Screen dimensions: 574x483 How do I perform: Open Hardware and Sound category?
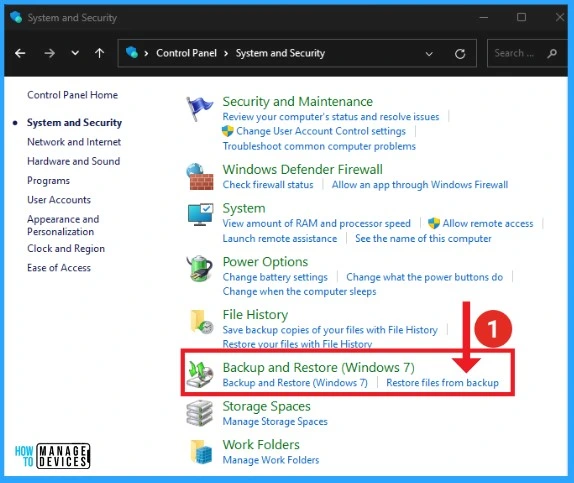[x=74, y=161]
